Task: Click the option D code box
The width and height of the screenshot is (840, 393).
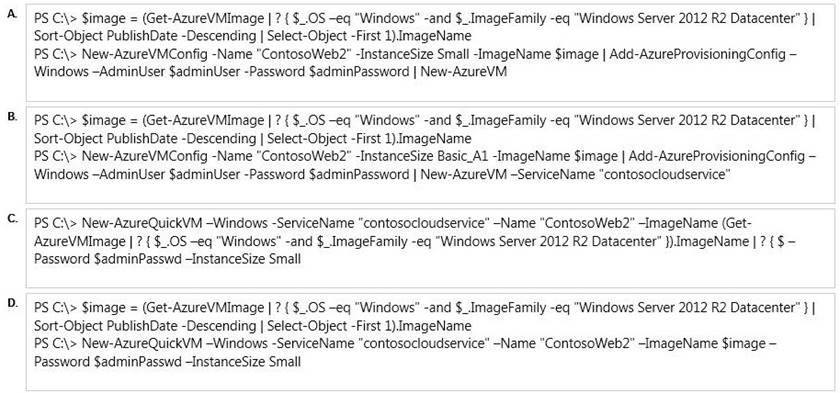Action: point(430,342)
